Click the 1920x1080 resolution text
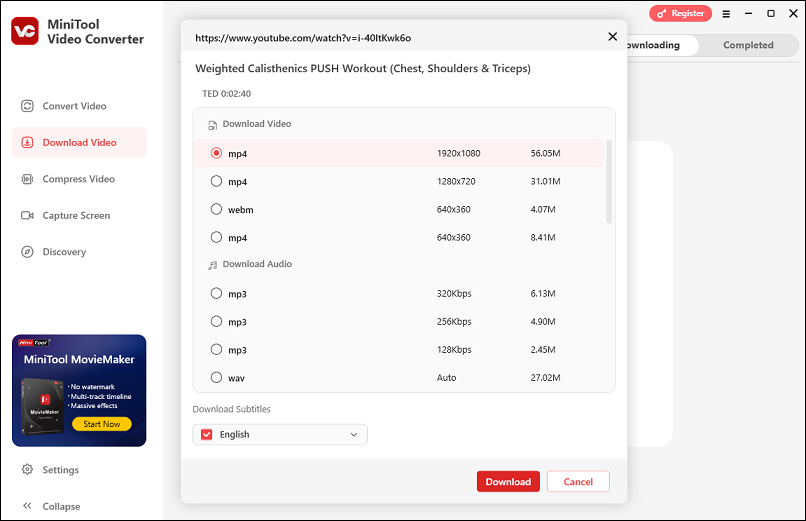Screen dimensions: 806x521 coord(459,153)
